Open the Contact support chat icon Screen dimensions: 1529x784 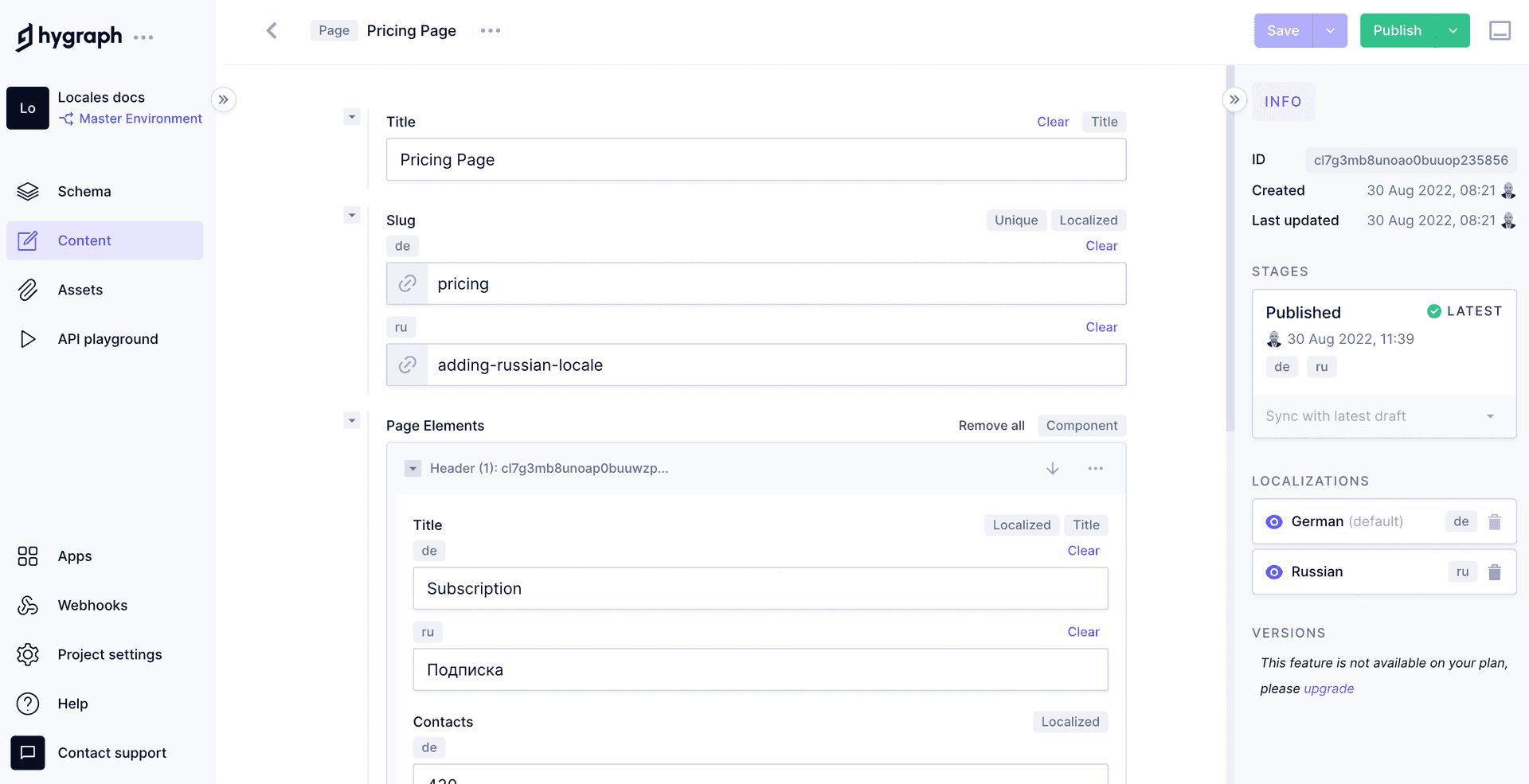(28, 753)
